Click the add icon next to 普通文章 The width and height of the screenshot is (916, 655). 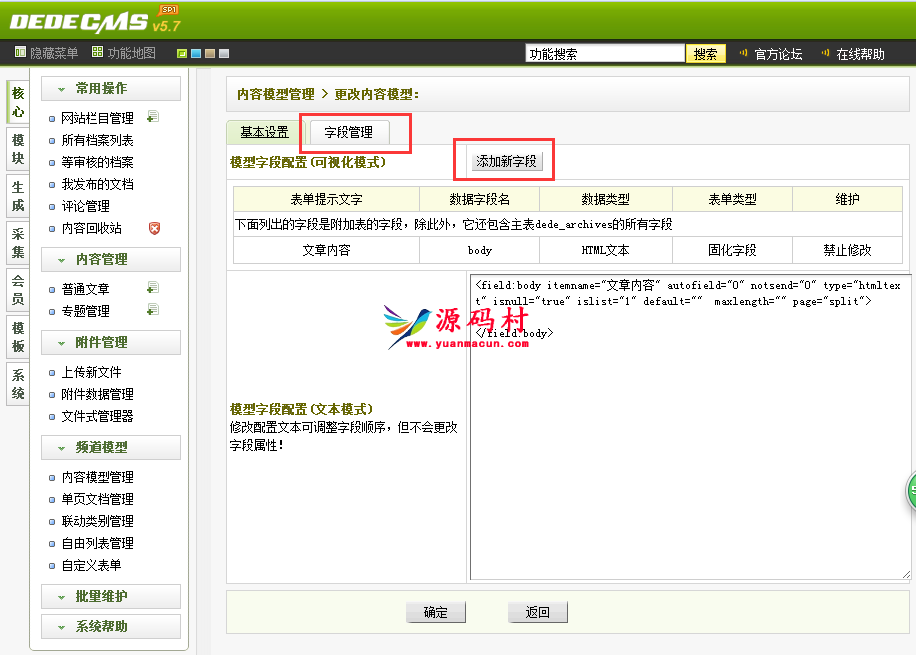click(153, 289)
